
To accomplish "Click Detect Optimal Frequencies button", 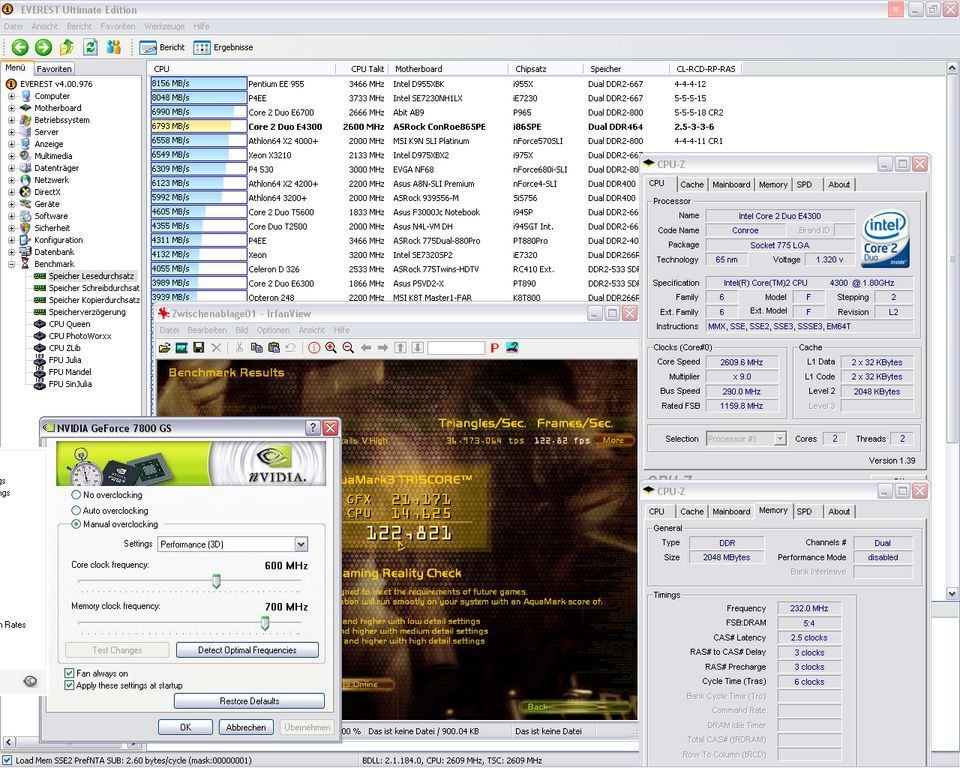I will pyautogui.click(x=247, y=650).
